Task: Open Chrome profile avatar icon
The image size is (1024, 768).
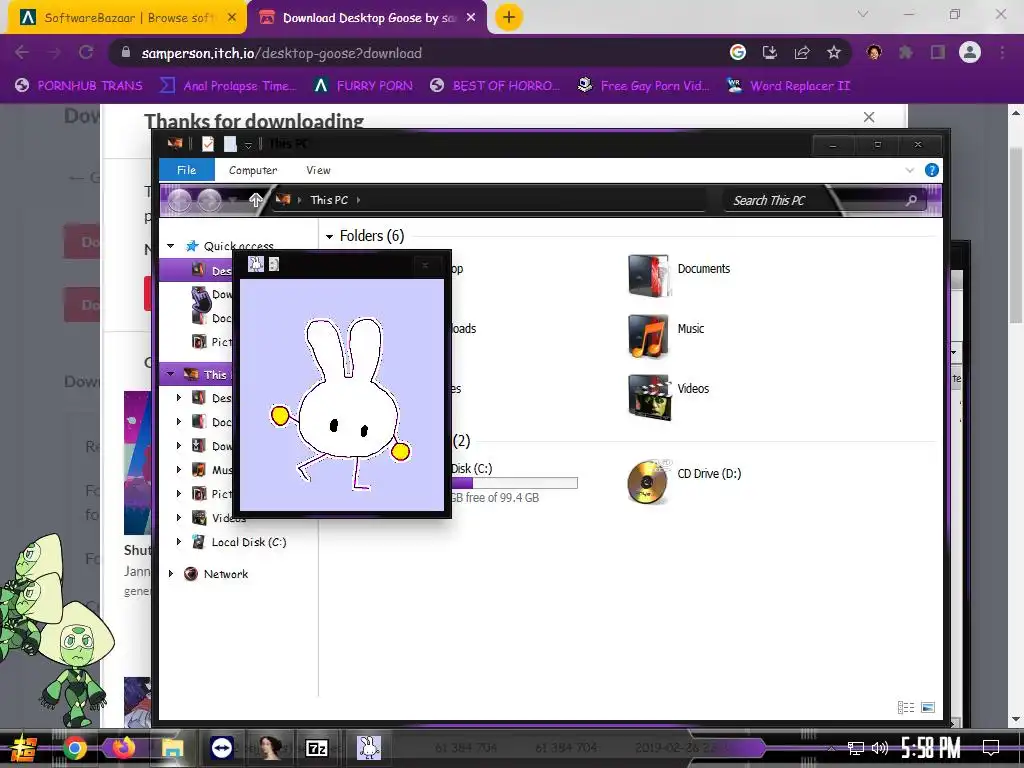Action: 970,52
